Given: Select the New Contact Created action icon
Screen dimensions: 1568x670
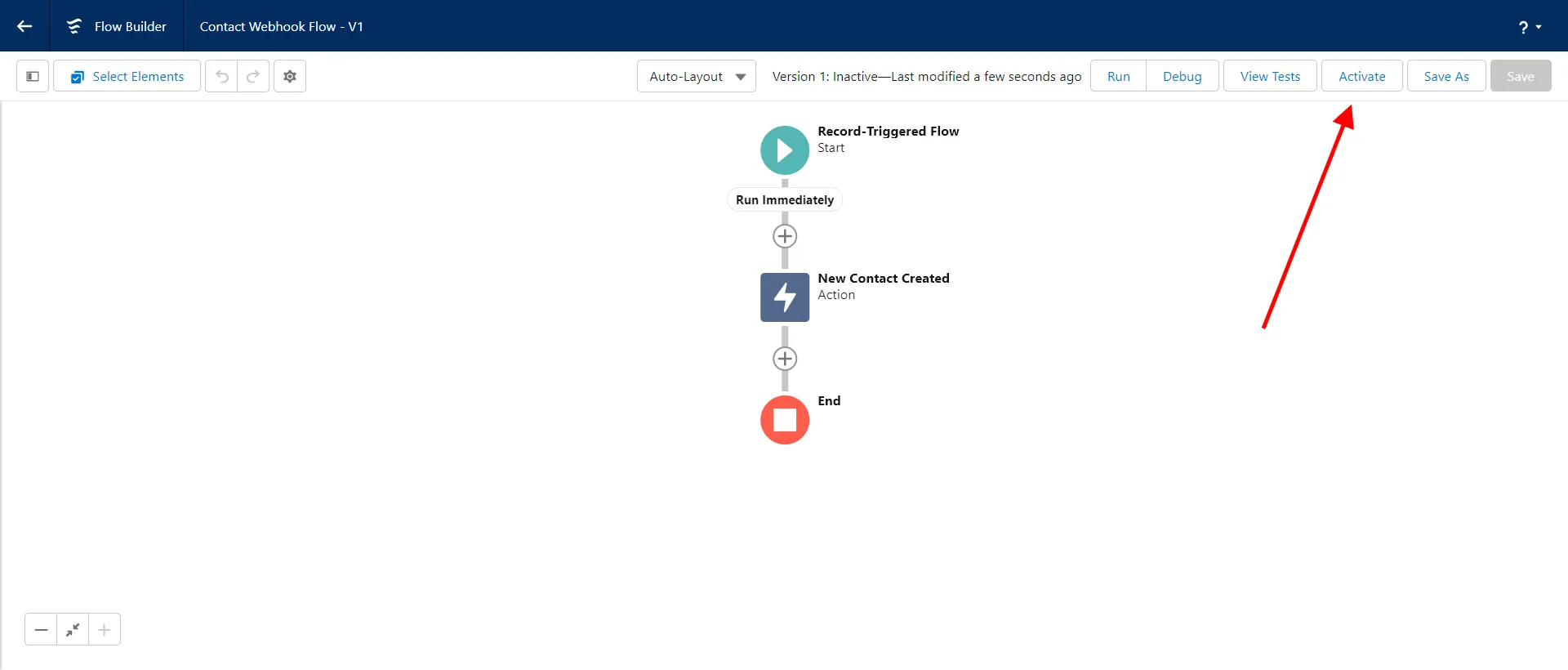Looking at the screenshot, I should click(x=785, y=297).
